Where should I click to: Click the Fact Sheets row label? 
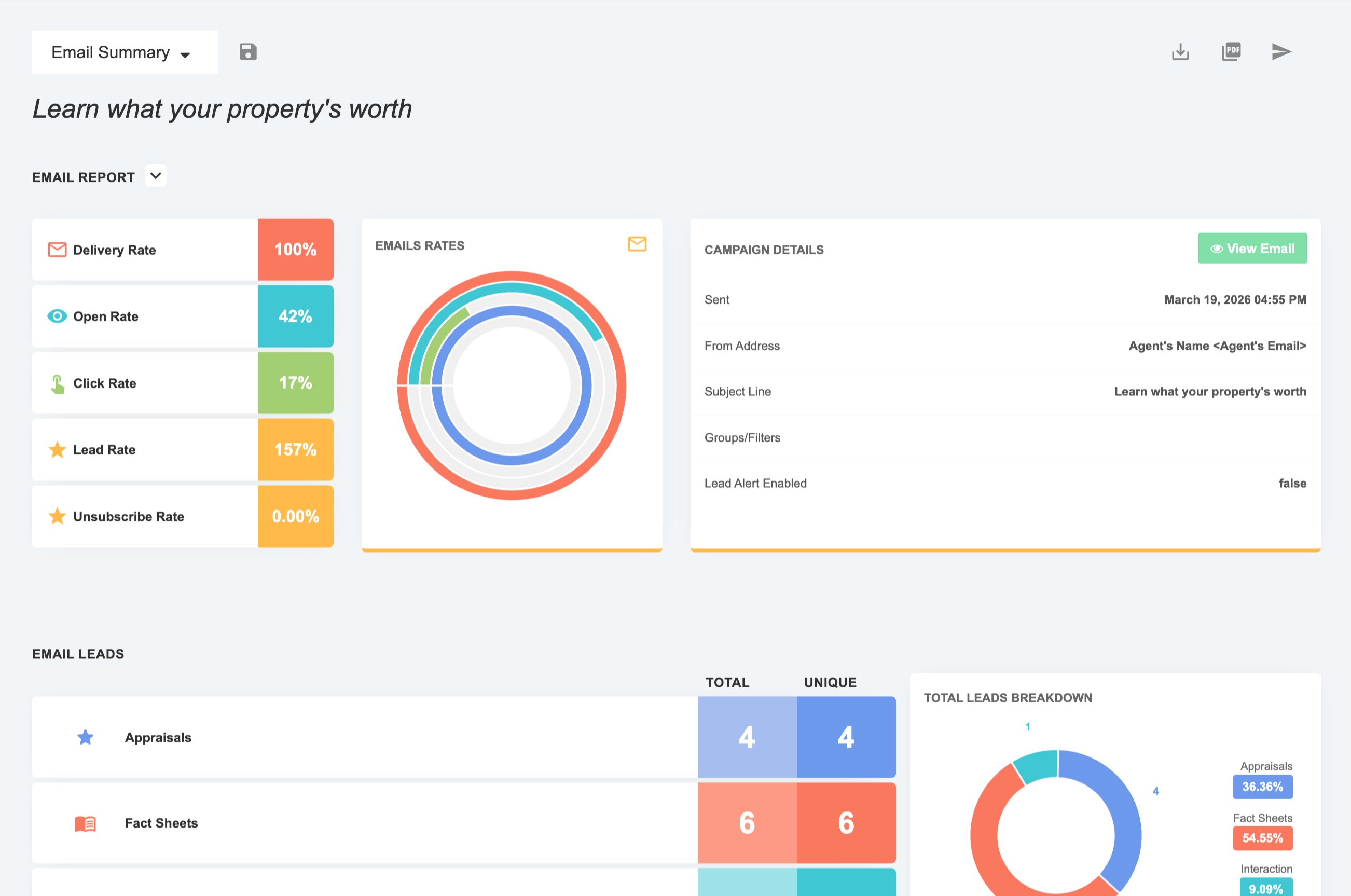click(x=161, y=823)
